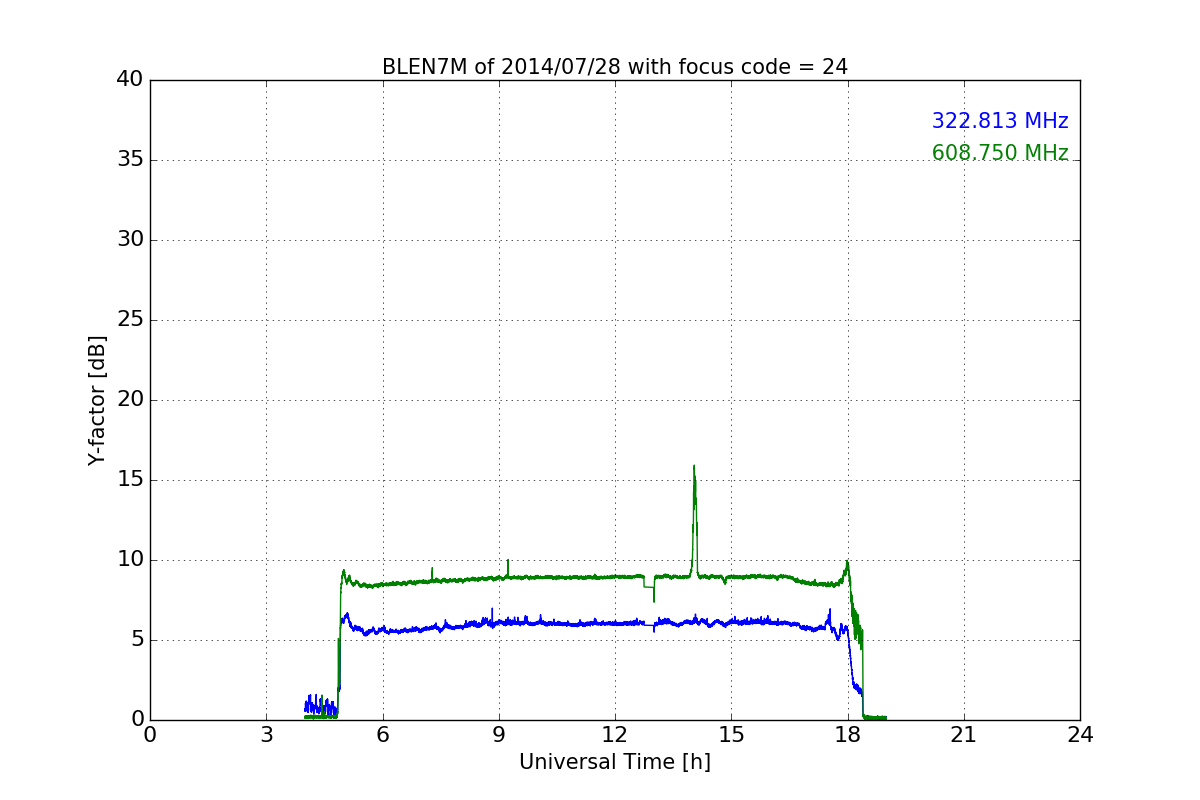
Task: Click the x-axis tick label '21'
Action: pyautogui.click(x=964, y=735)
